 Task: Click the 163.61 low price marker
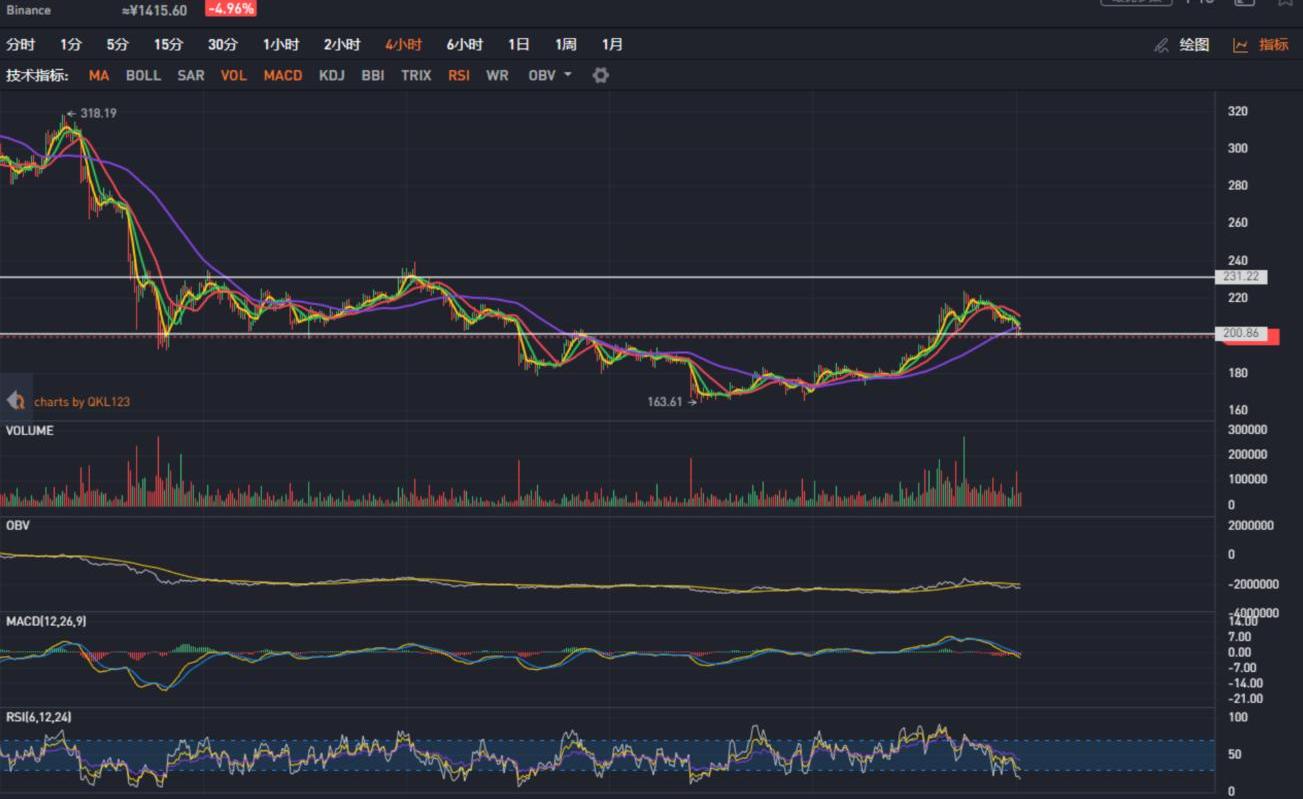pyautogui.click(x=665, y=402)
